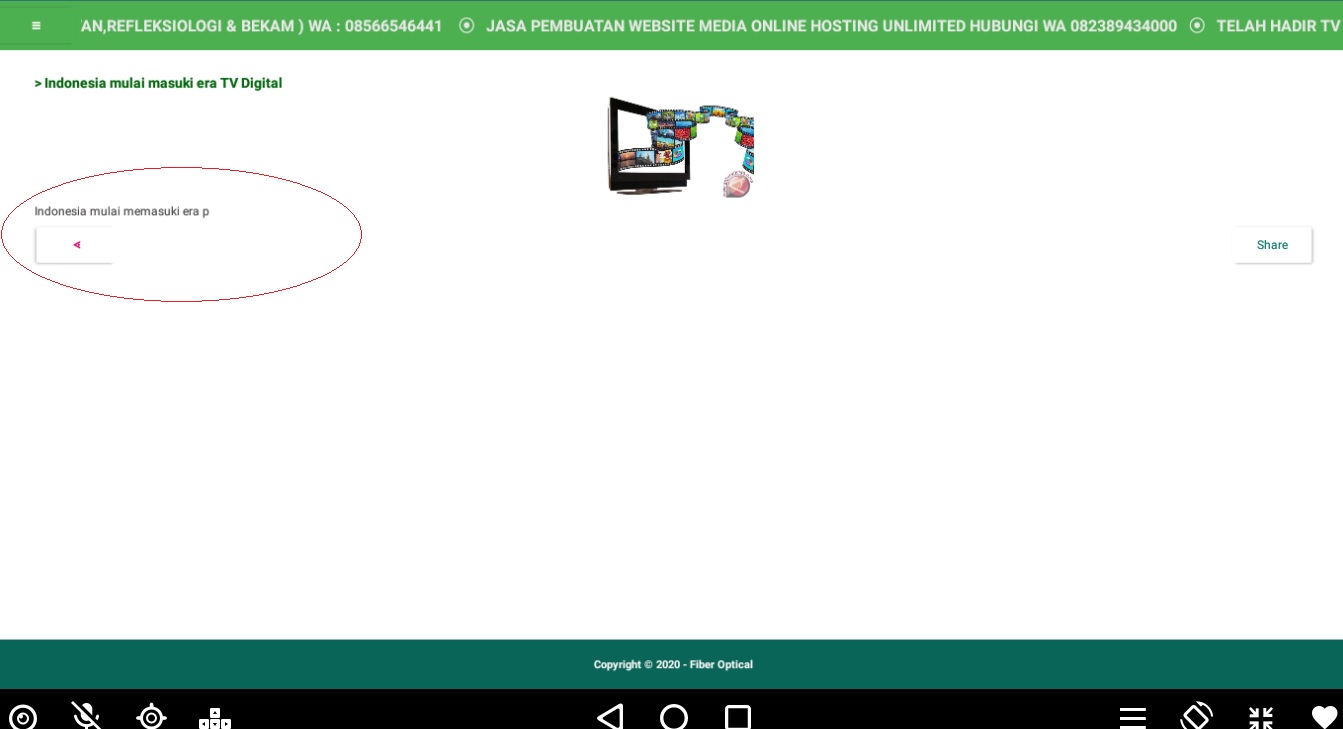Viewport: 1343px width, 729px height.
Task: Click ticker ad 'JASA PEMBUATAN WEBSITE MEDIA ONLINE'
Action: pyautogui.click(x=831, y=26)
